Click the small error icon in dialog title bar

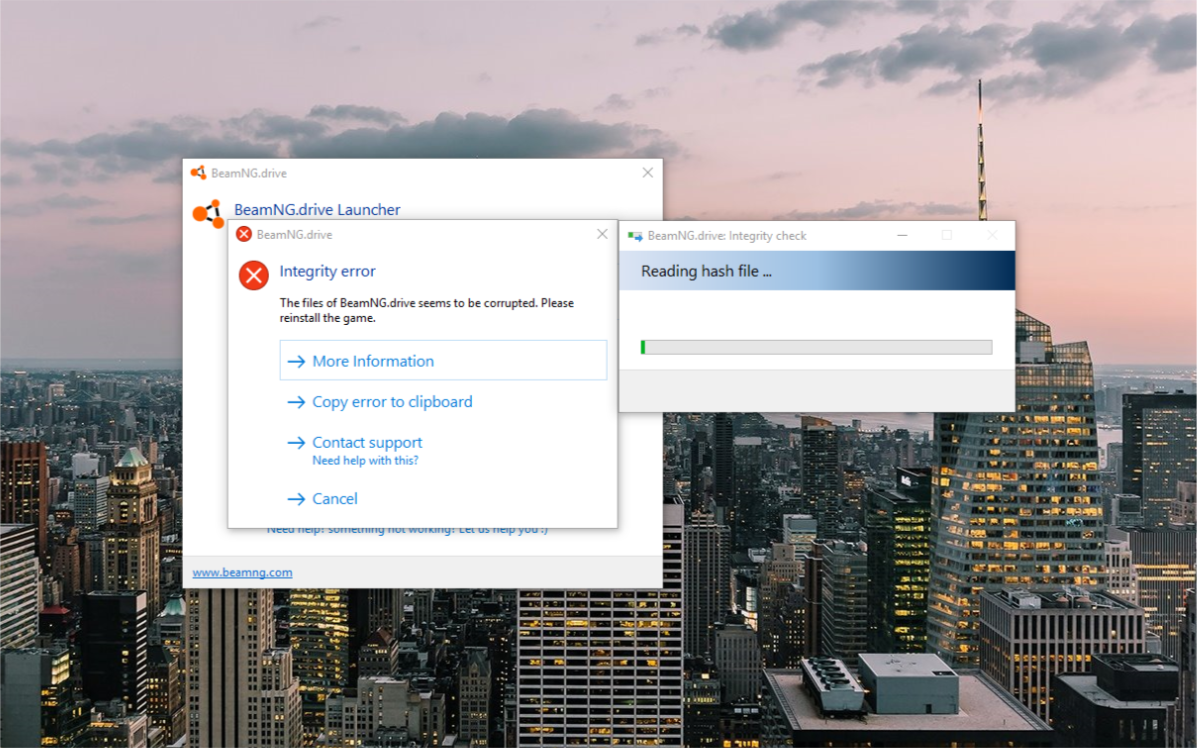244,234
